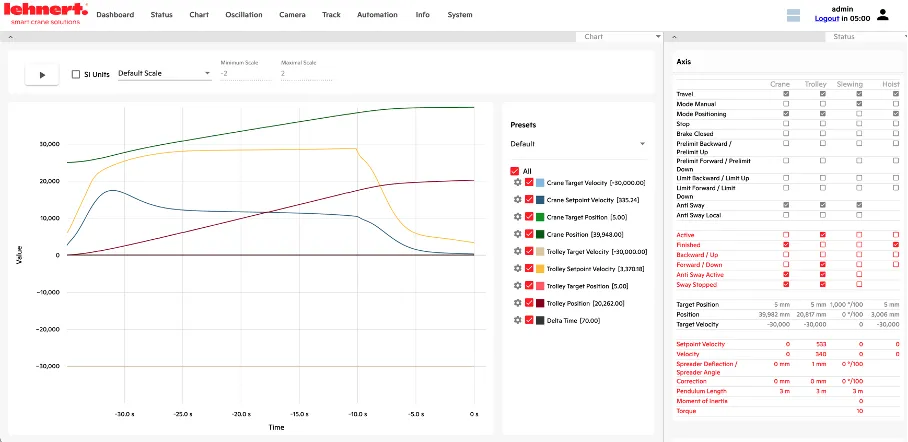Image resolution: width=908 pixels, height=442 pixels.
Task: Open settings gear for Crane Target Position
Action: (518, 217)
